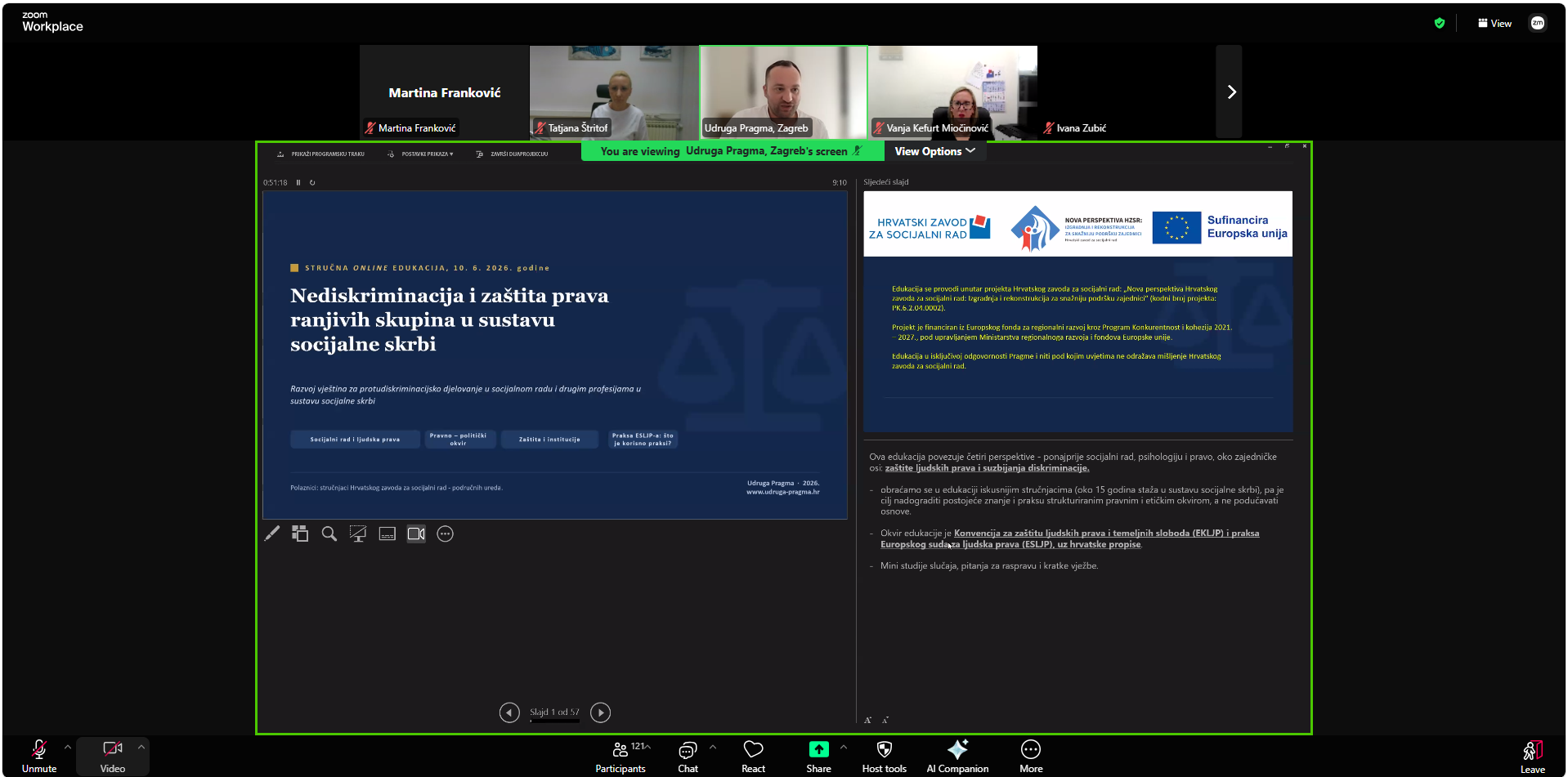This screenshot has height=777, width=1568.
Task: Open more slideshow options ellipsis
Action: [x=445, y=534]
